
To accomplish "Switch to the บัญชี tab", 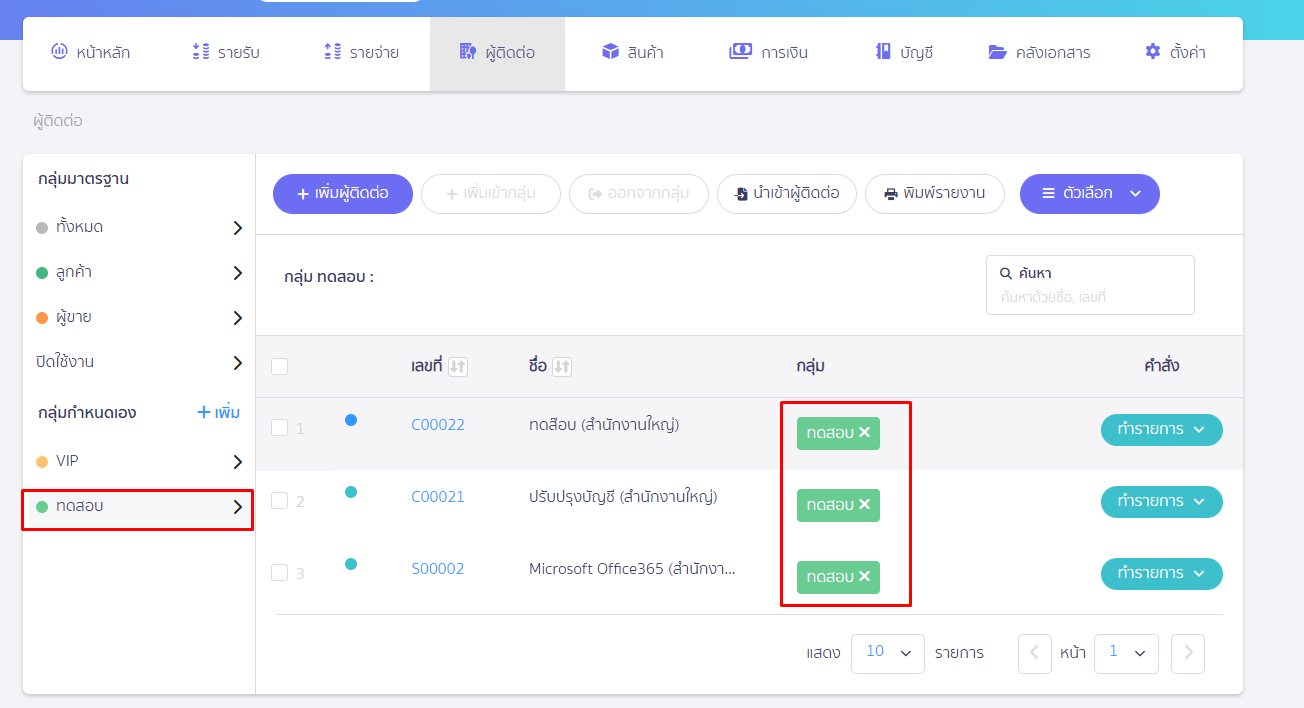I will [903, 53].
